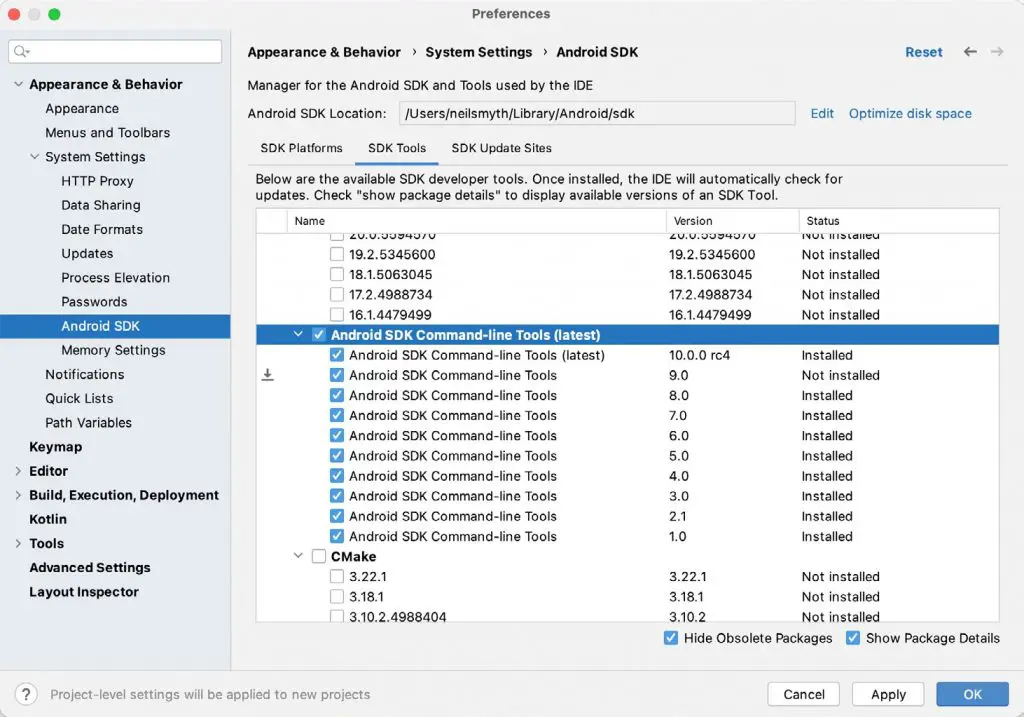
Task: Collapse the Android SDK Command-line Tools (latest) group
Action: click(x=298, y=334)
